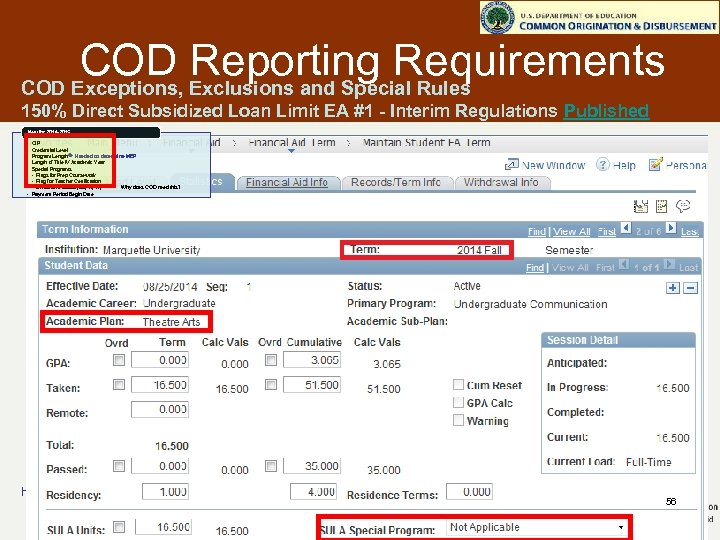Toggle Passed cumulative override checkbox
This screenshot has height=540, width=720.
click(x=271, y=466)
